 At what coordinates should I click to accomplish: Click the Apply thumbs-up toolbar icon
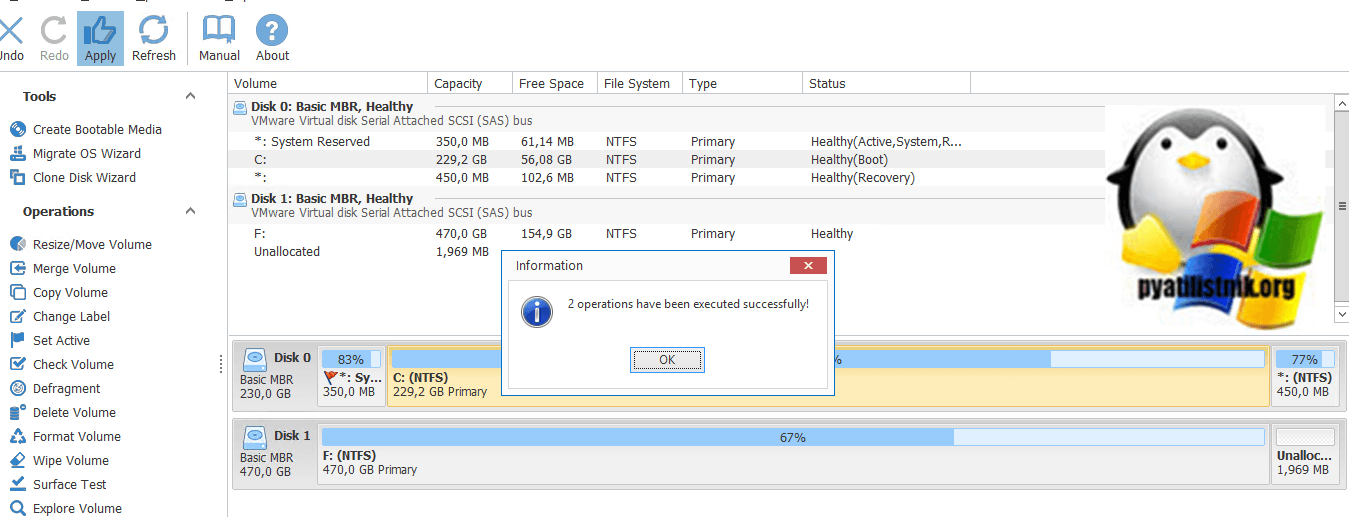point(100,31)
